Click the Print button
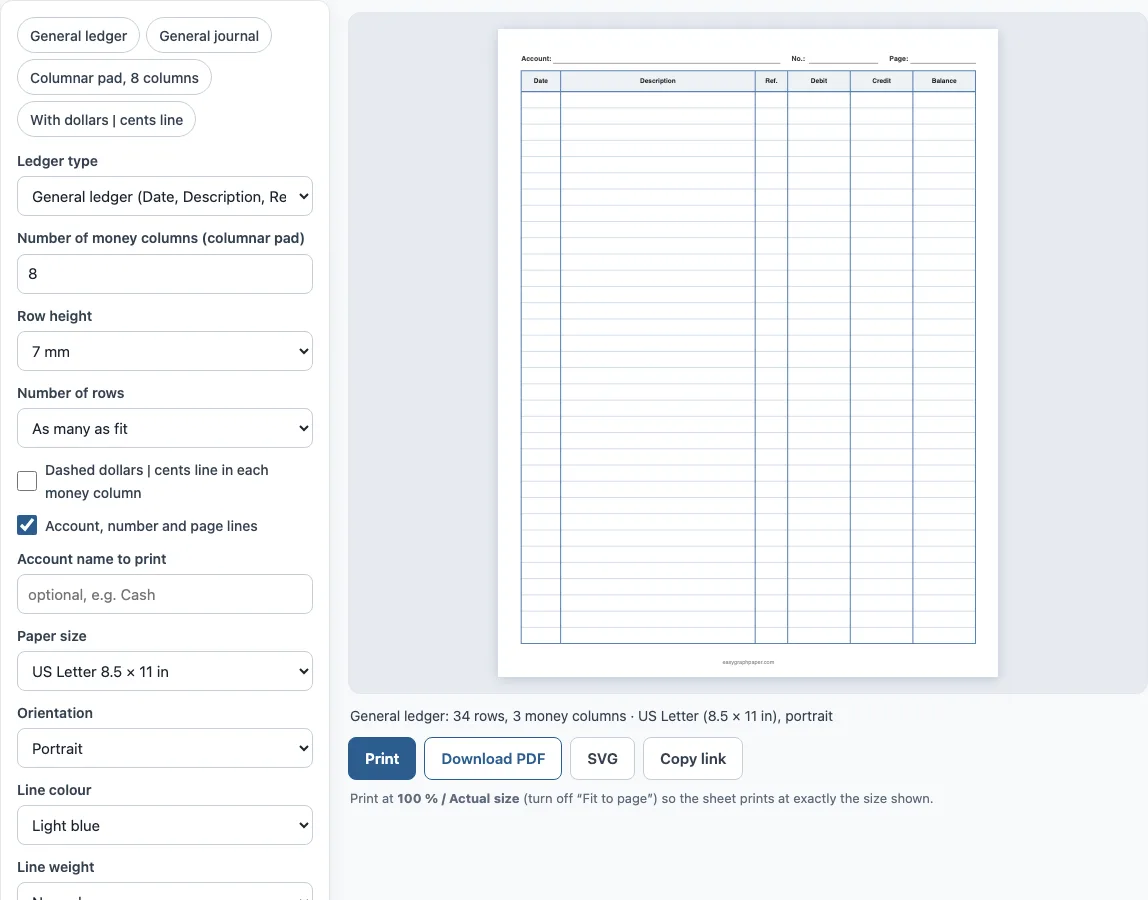The image size is (1148, 900). coord(382,759)
